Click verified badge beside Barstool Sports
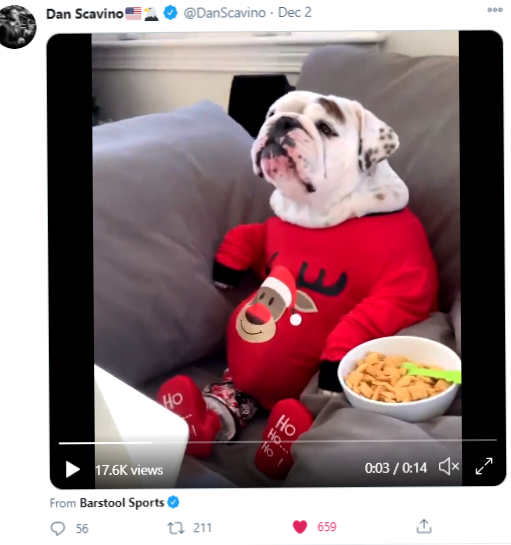511x545 pixels. (x=173, y=502)
